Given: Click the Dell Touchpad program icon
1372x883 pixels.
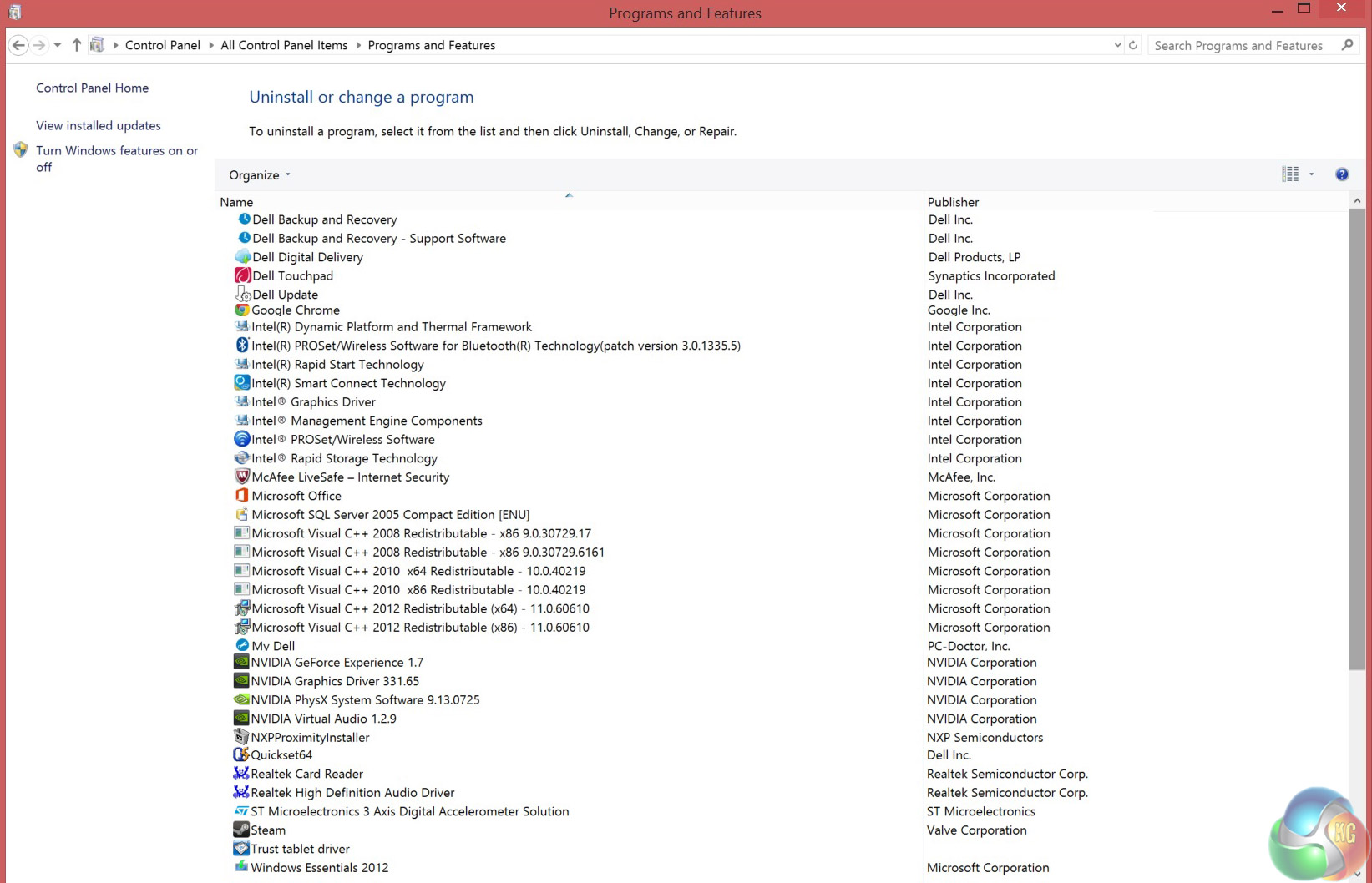Looking at the screenshot, I should click(x=243, y=275).
